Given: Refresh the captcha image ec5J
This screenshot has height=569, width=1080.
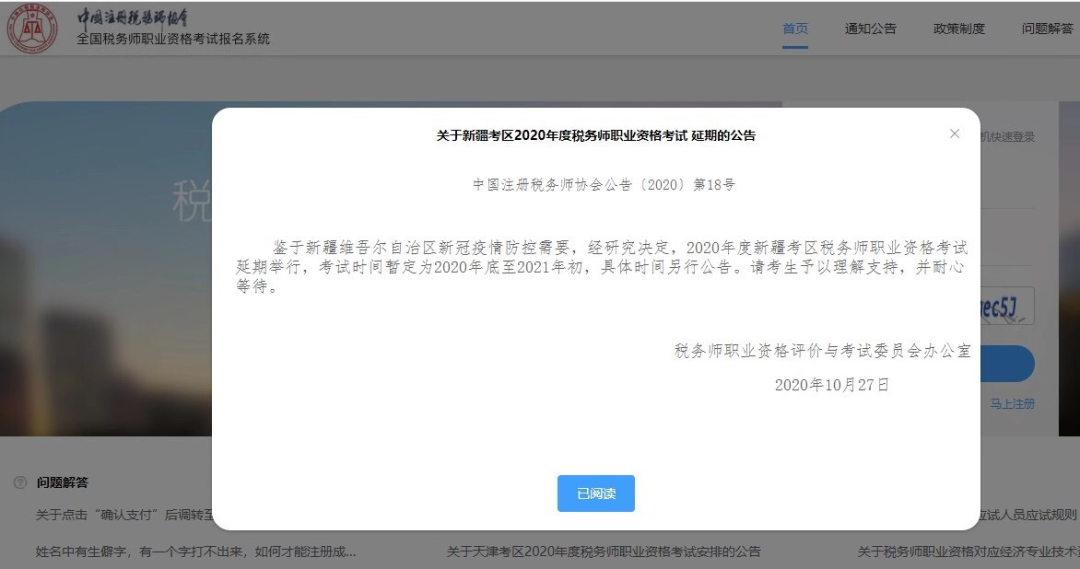Looking at the screenshot, I should tap(1006, 307).
